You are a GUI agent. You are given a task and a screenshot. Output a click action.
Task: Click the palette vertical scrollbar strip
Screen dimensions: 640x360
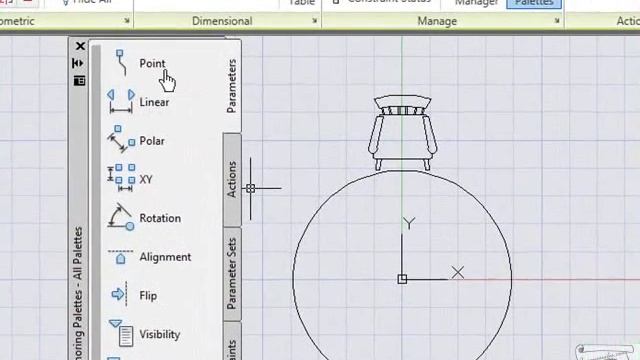pos(96,202)
